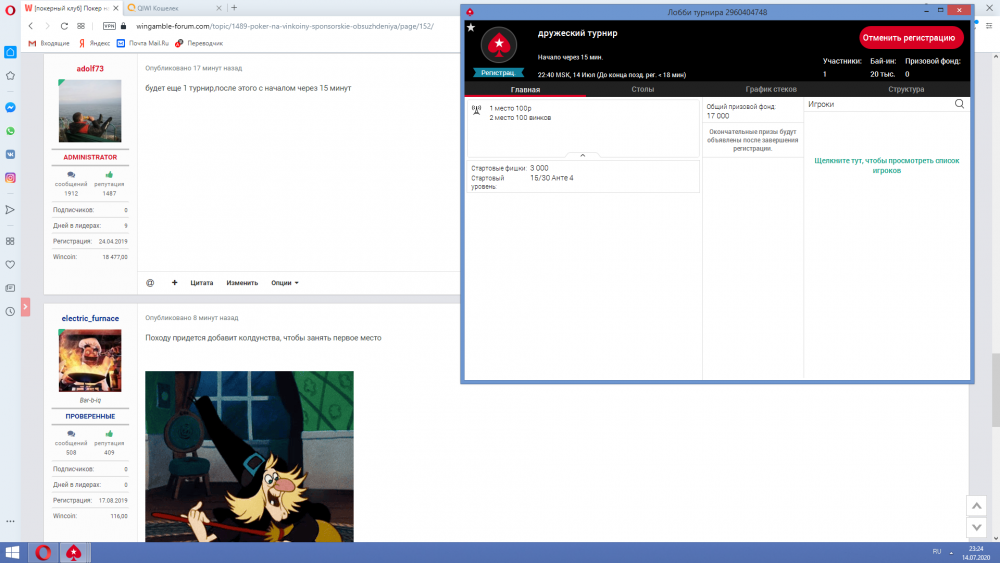Show hidden tray icons arrow
Viewport: 1000px width, 563px height.
[x=951, y=552]
